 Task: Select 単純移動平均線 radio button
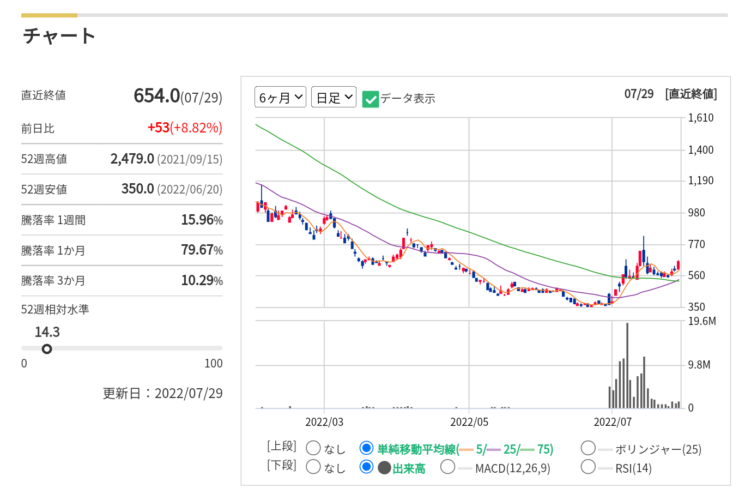[366, 448]
